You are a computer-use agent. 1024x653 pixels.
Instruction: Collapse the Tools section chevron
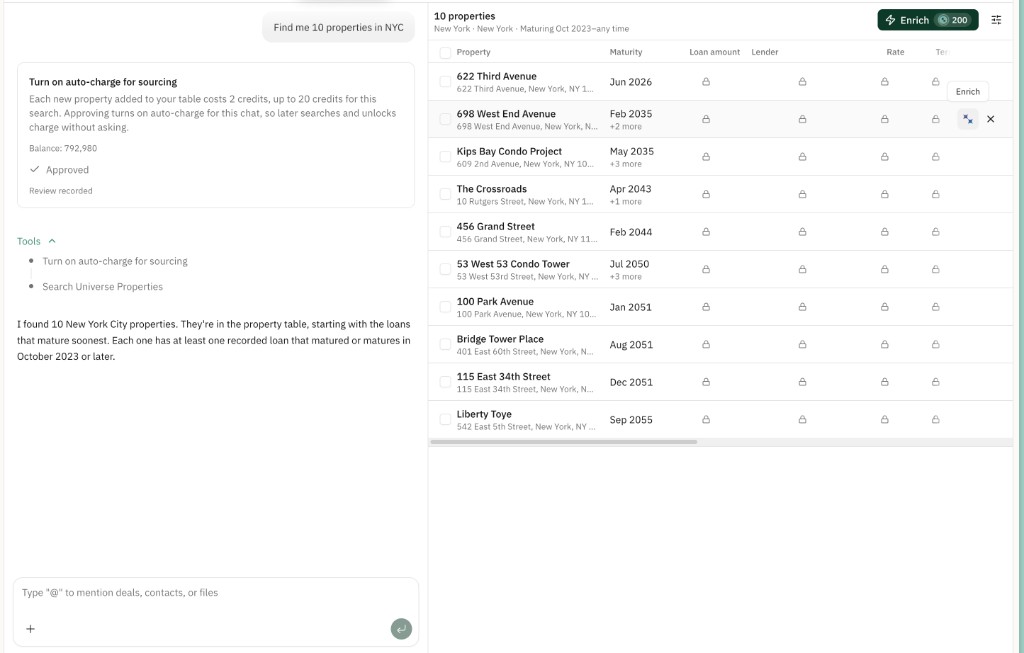point(52,241)
